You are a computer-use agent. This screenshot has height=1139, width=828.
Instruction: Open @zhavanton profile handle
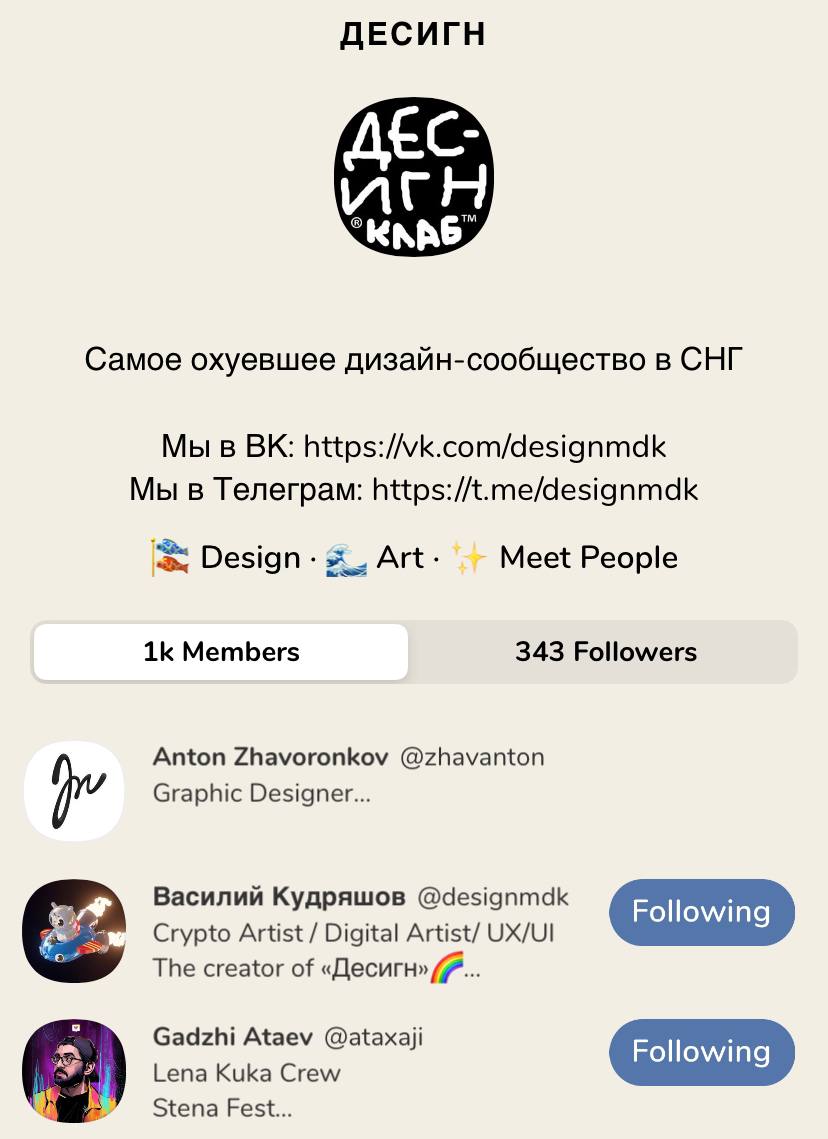472,757
